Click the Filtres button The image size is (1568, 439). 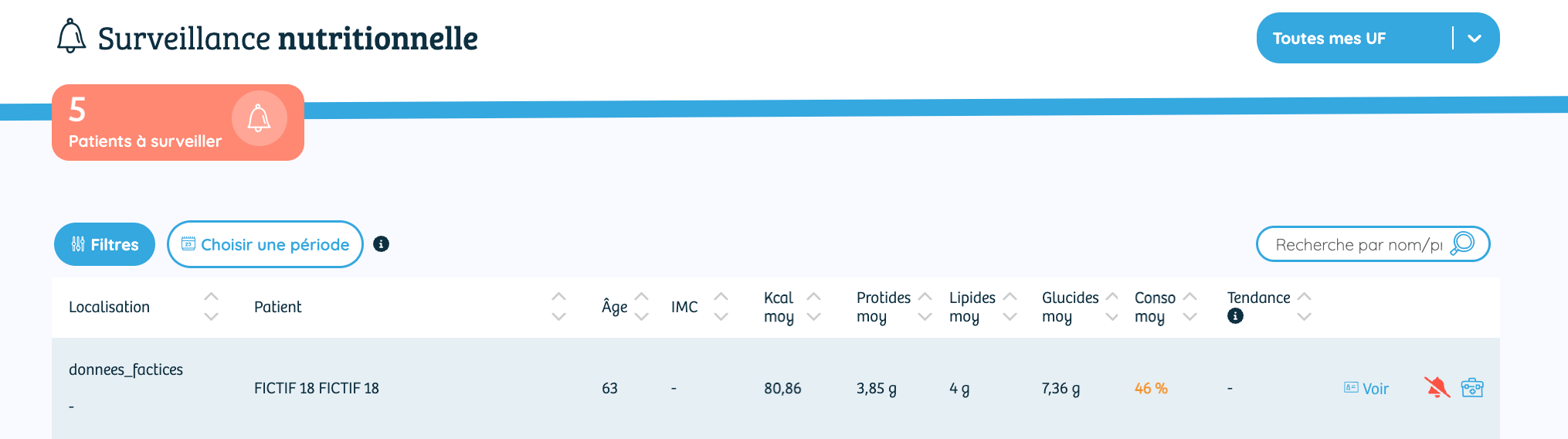click(x=104, y=244)
